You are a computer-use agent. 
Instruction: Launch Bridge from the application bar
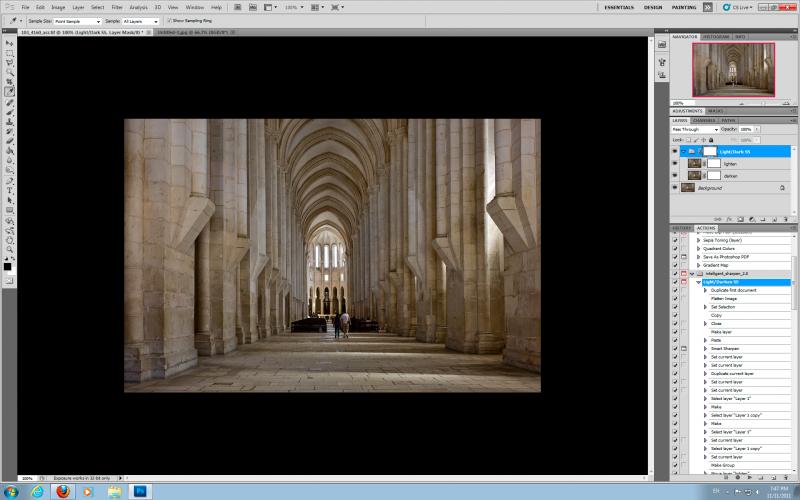point(238,7)
